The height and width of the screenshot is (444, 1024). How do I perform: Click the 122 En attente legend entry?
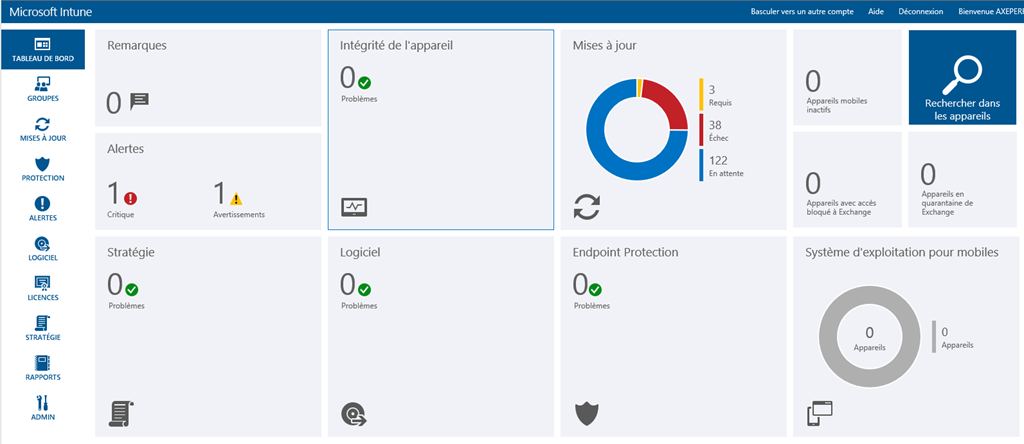pyautogui.click(x=722, y=166)
